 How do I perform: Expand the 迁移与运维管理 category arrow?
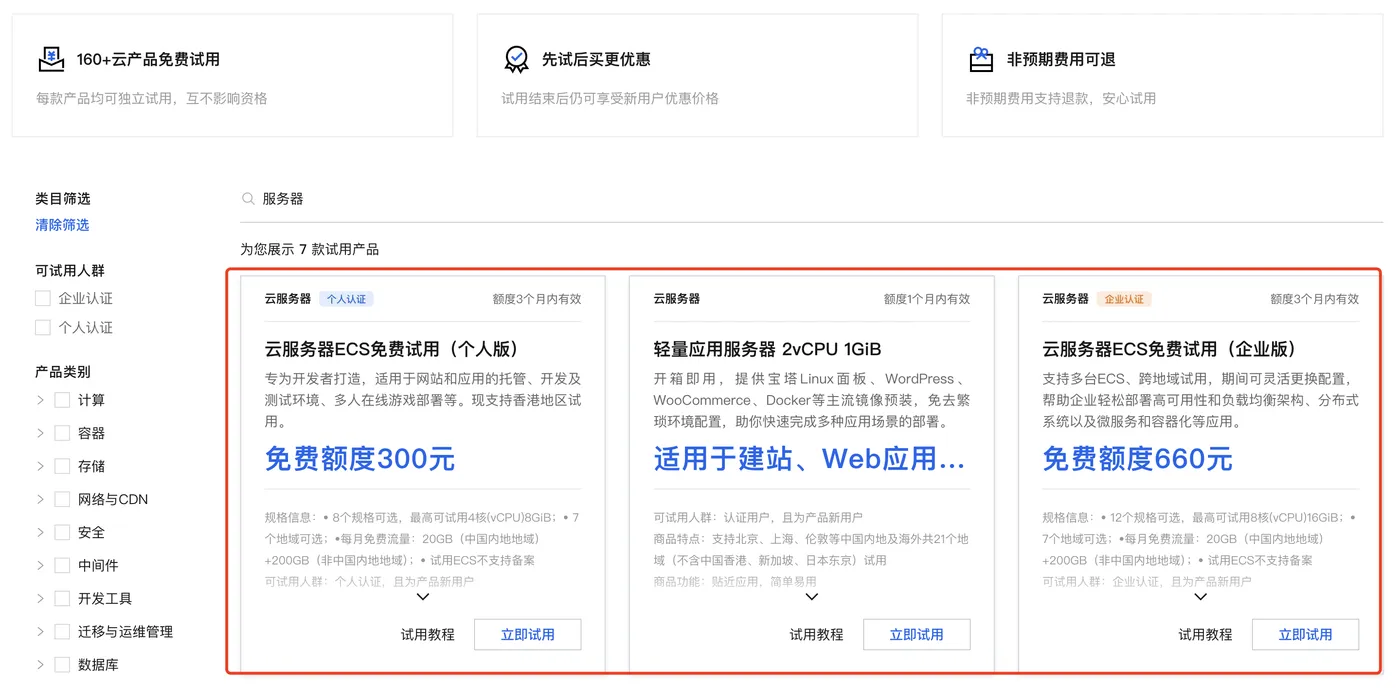40,631
